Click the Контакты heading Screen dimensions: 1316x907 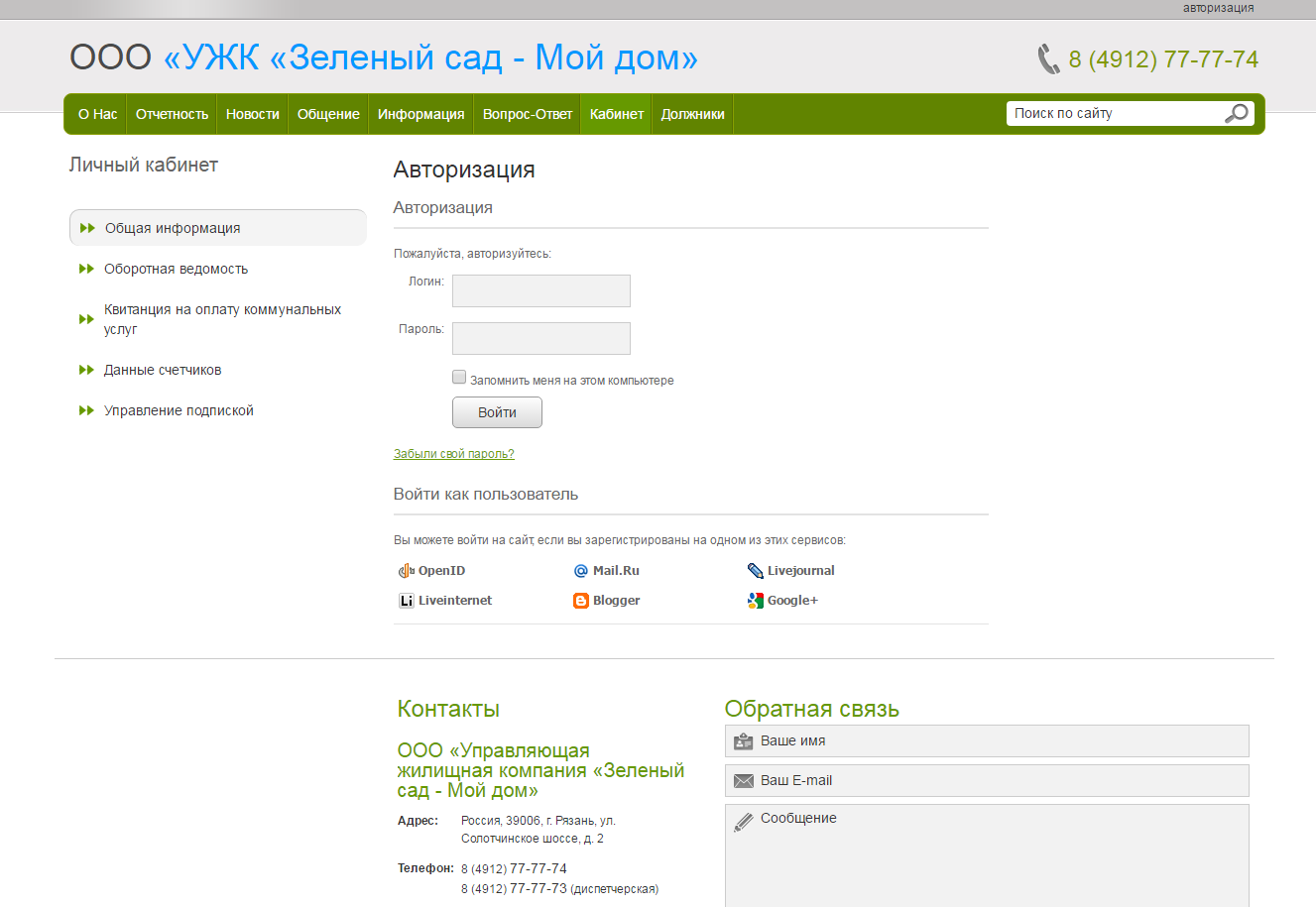tap(448, 709)
